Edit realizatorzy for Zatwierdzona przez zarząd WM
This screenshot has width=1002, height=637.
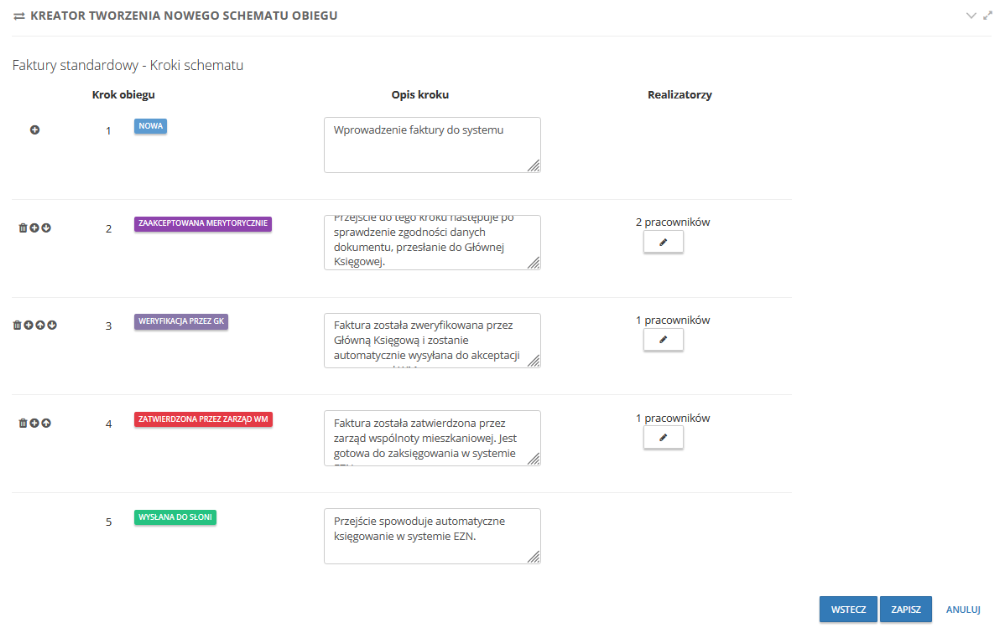click(663, 438)
